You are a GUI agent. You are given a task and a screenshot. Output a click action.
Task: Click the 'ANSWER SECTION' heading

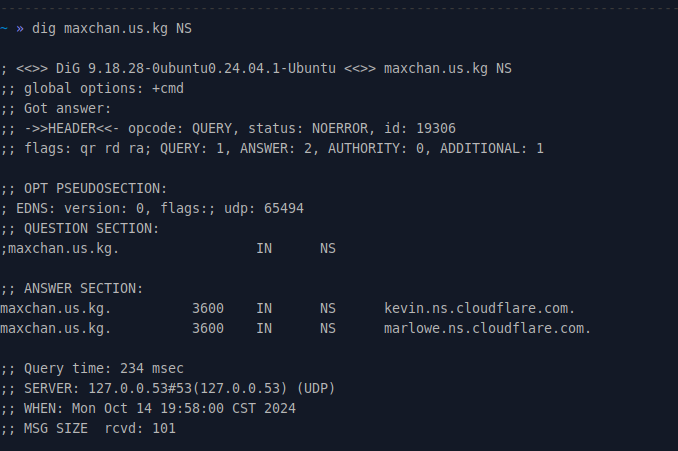click(x=83, y=288)
